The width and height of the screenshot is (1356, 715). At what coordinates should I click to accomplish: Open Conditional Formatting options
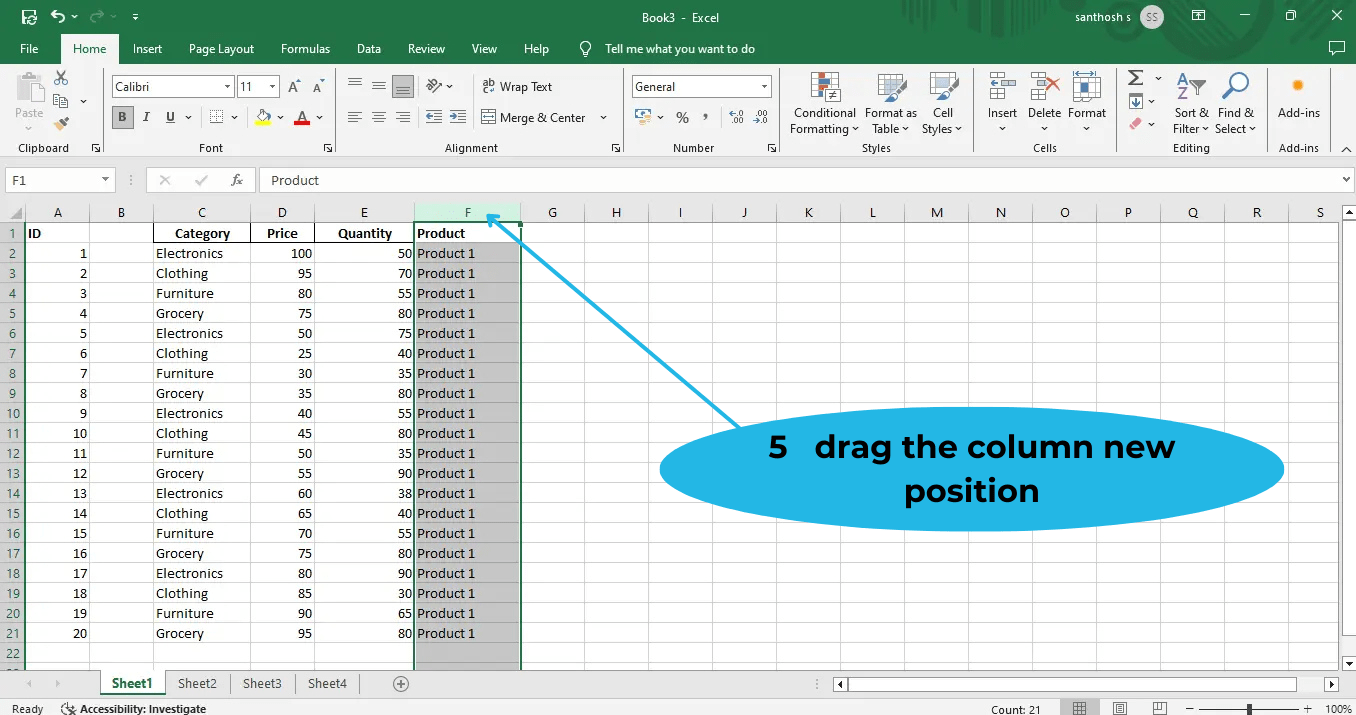click(823, 104)
